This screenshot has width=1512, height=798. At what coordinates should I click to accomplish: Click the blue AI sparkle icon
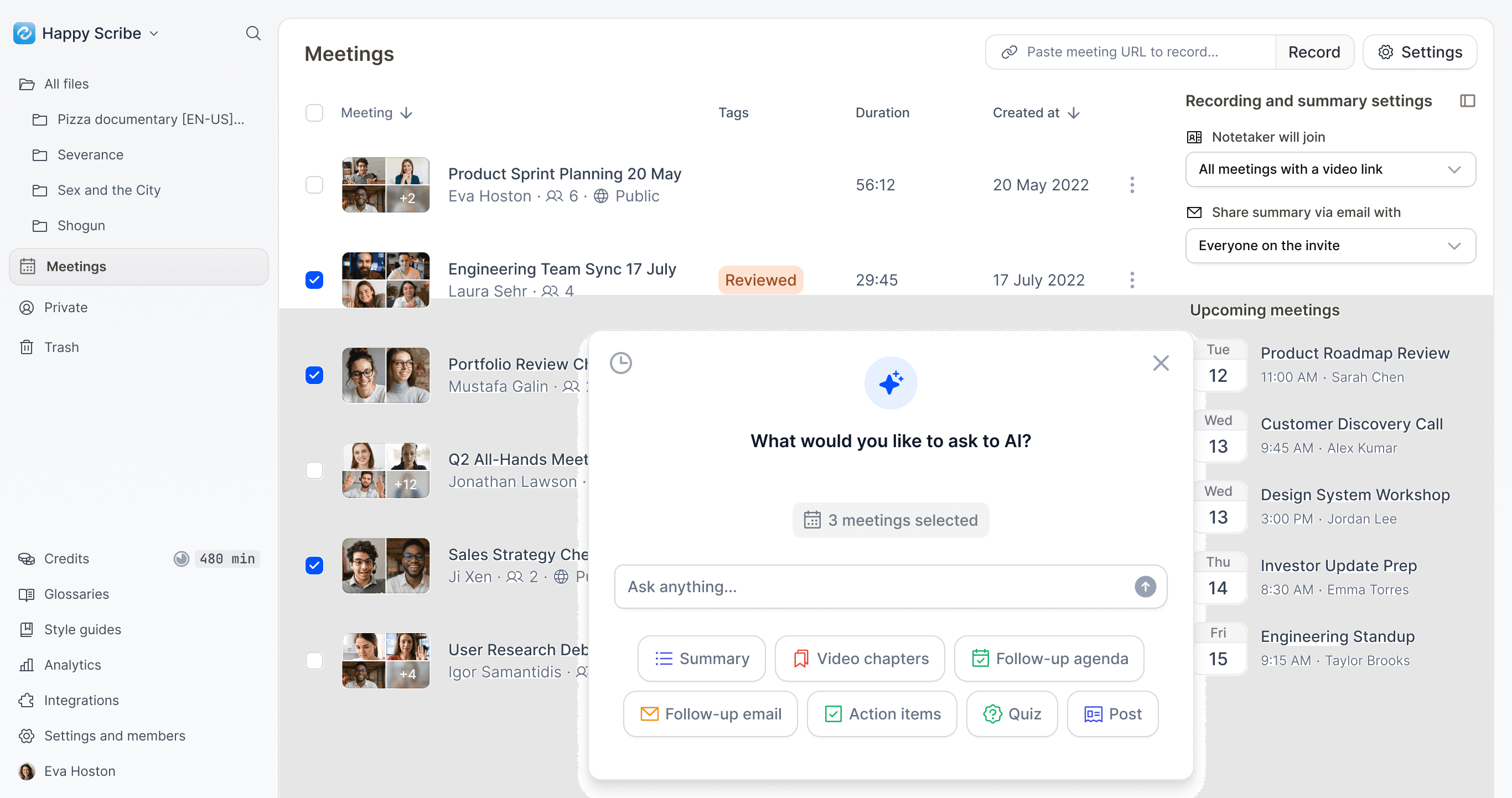point(890,383)
